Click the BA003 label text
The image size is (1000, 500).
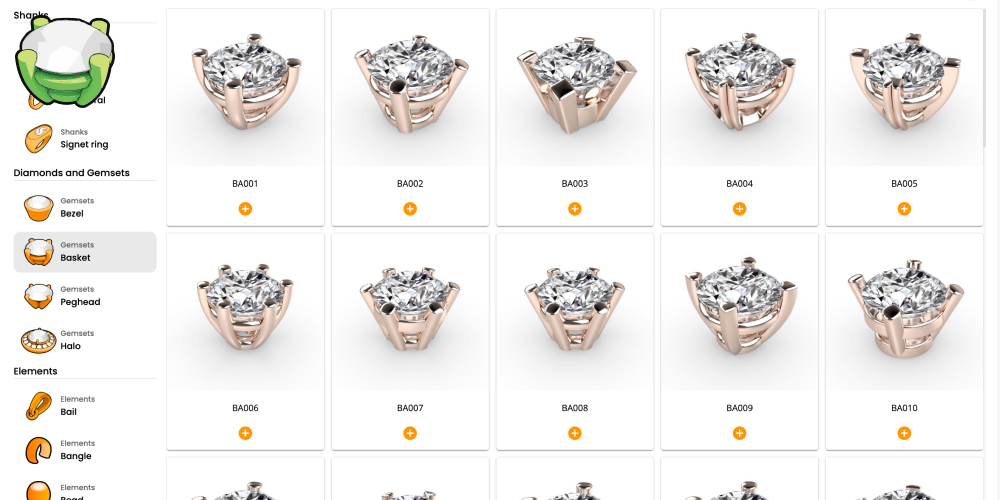click(575, 184)
